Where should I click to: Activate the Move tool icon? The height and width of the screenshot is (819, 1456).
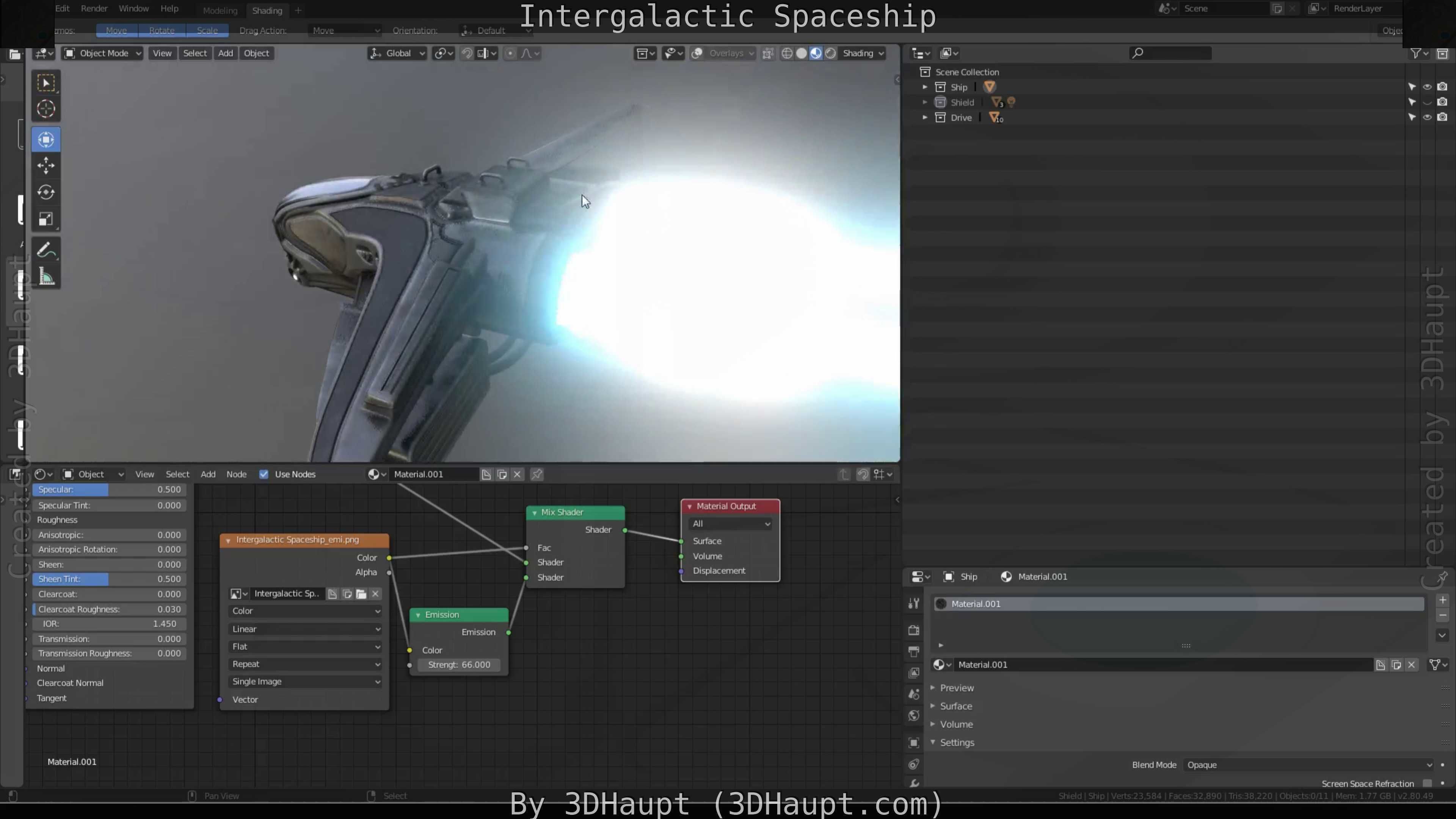pos(46,166)
